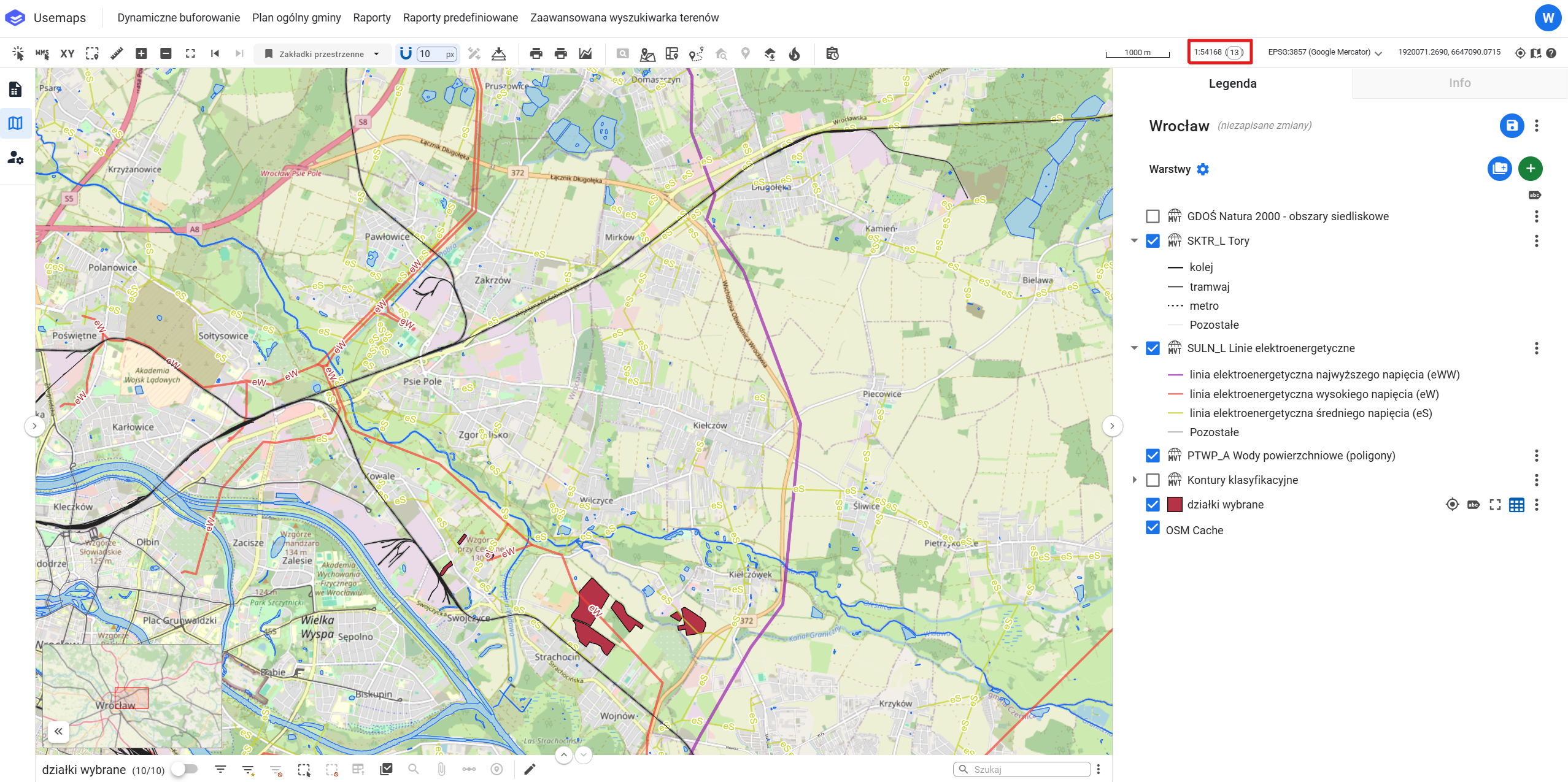1568x782 pixels.
Task: Open attribute table for działki wybrane
Action: [1516, 505]
